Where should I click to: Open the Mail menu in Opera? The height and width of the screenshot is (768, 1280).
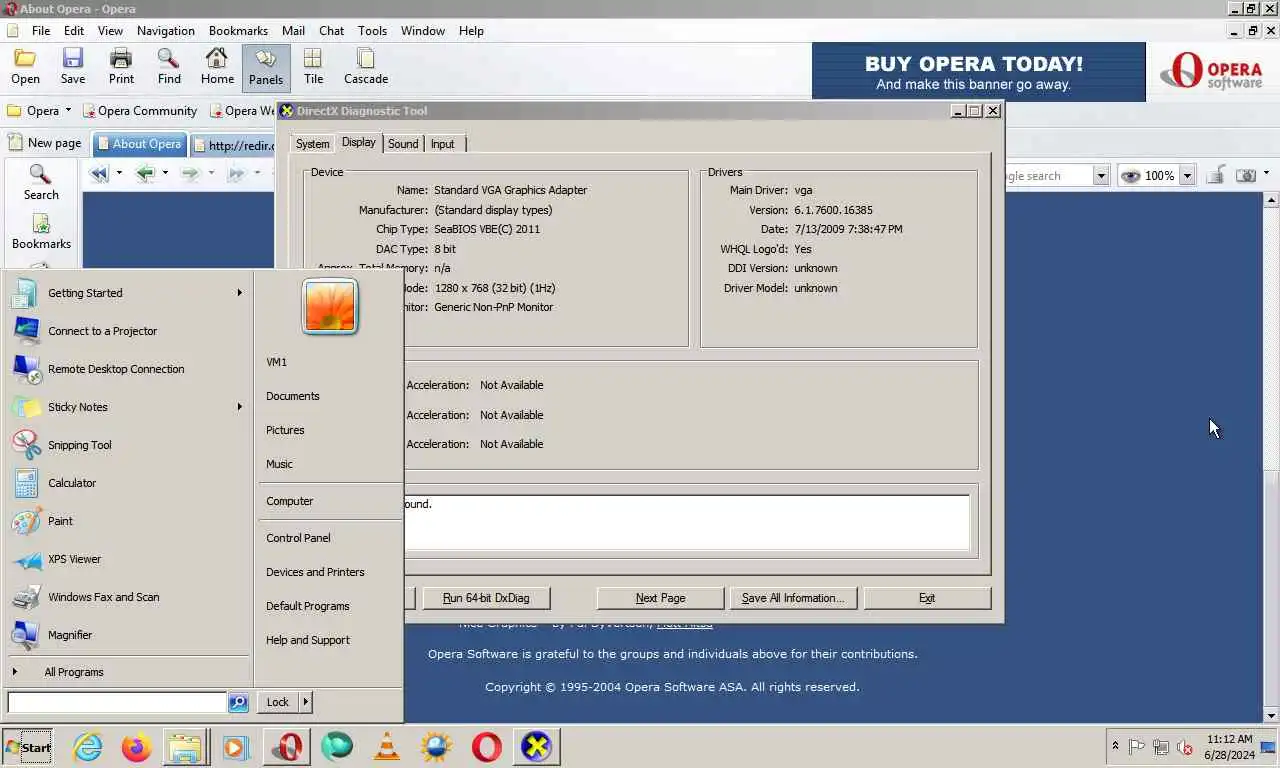293,31
